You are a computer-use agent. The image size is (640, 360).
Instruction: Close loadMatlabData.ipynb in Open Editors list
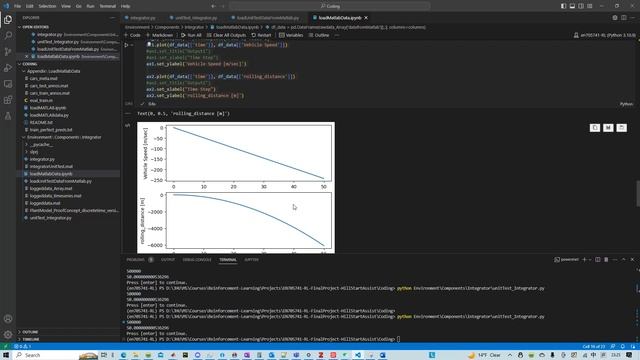[27, 56]
